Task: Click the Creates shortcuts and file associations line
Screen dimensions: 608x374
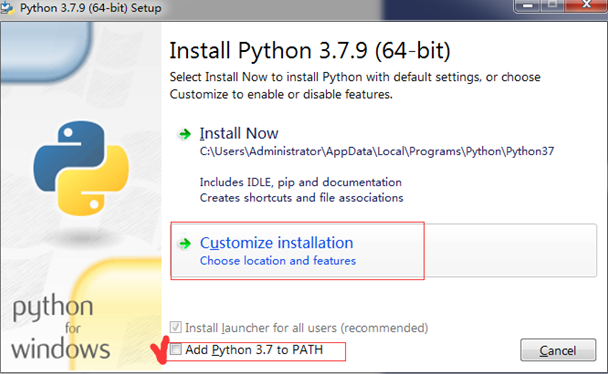Action: tap(301, 198)
